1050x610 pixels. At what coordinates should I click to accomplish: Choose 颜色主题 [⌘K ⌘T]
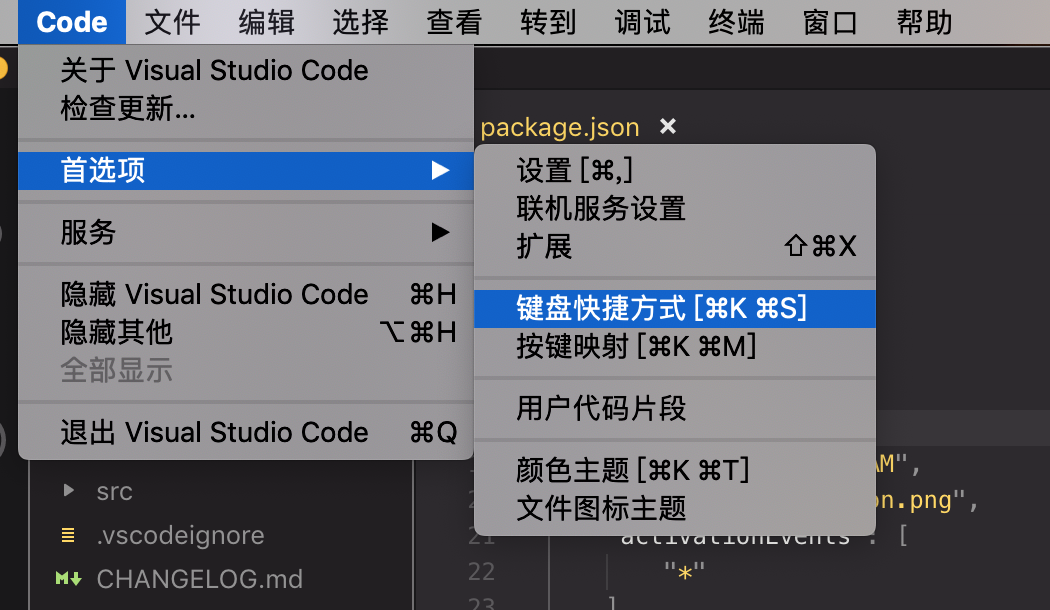pyautogui.click(x=675, y=471)
